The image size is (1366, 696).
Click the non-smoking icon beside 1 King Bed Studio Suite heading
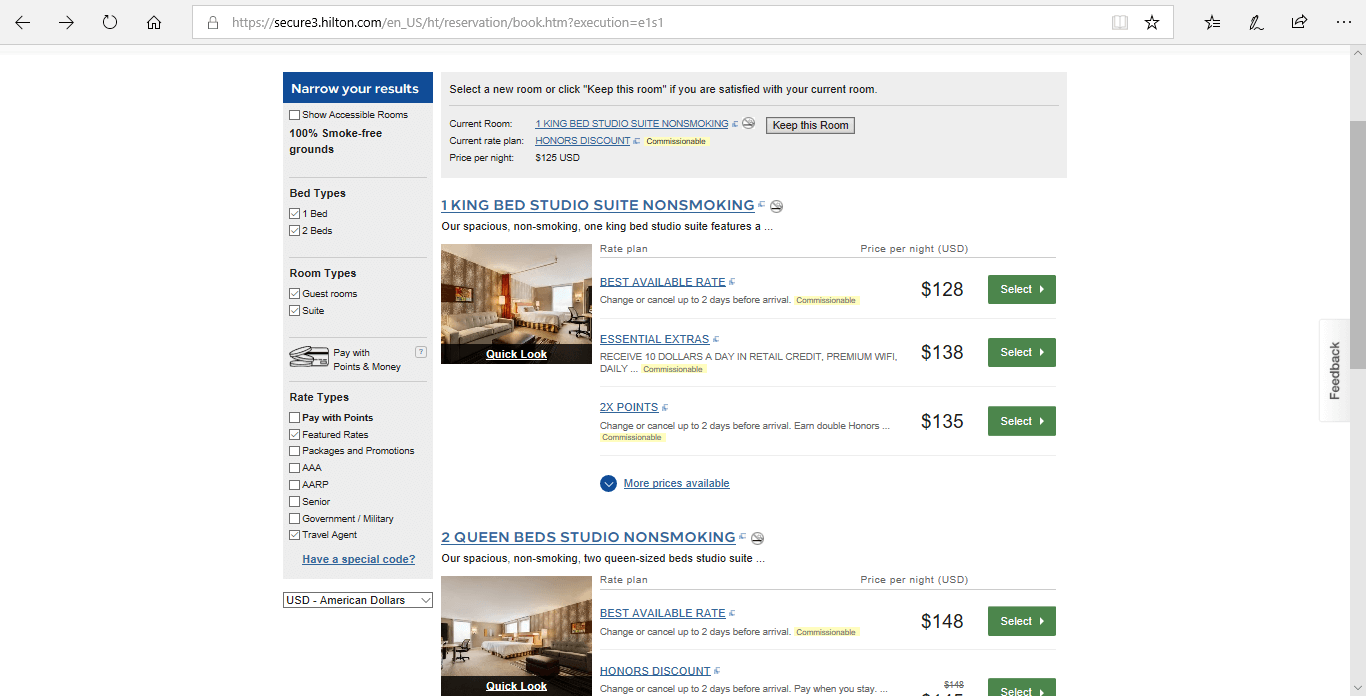click(x=777, y=206)
